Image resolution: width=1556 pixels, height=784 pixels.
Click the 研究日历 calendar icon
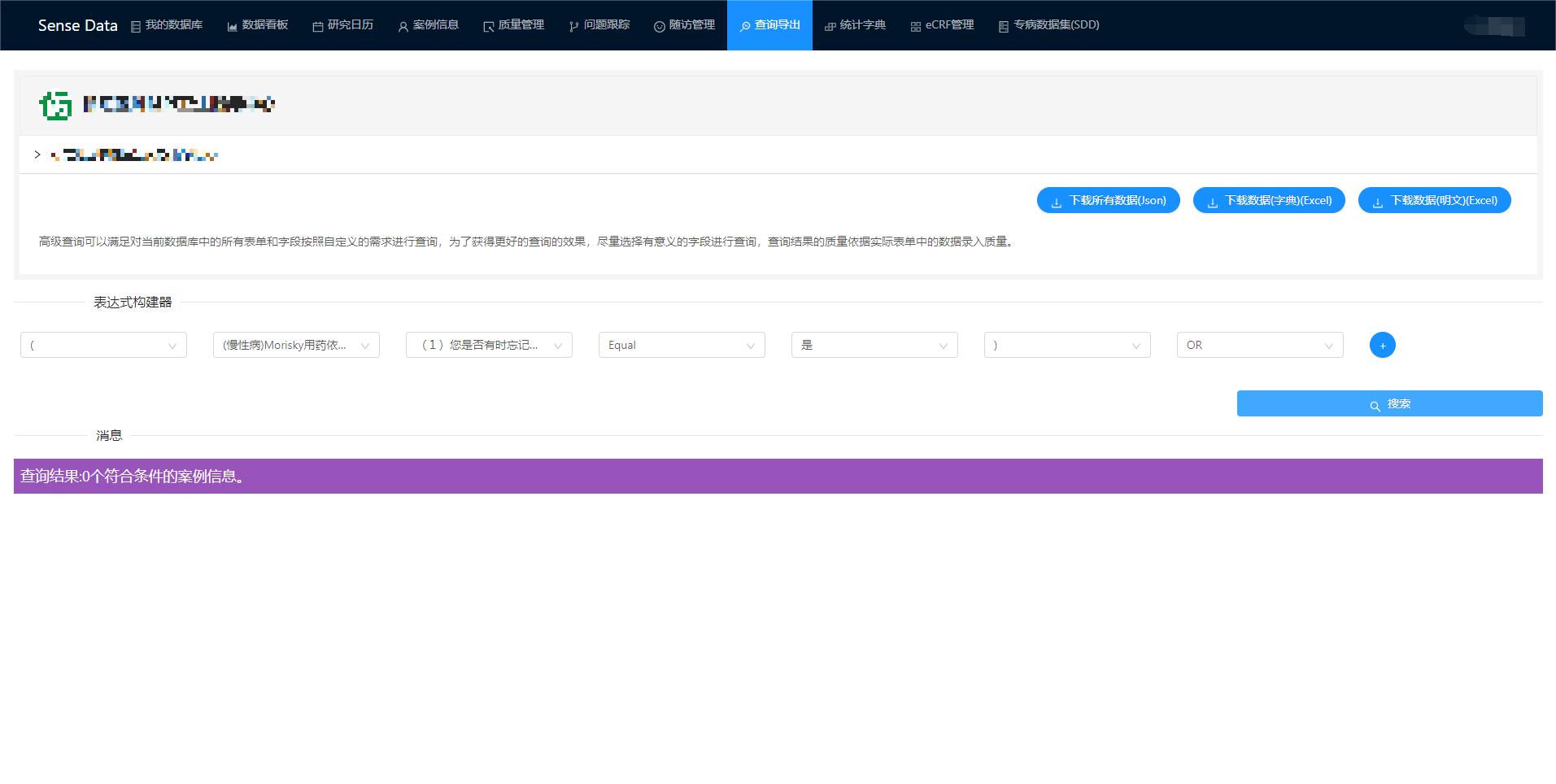tap(318, 27)
